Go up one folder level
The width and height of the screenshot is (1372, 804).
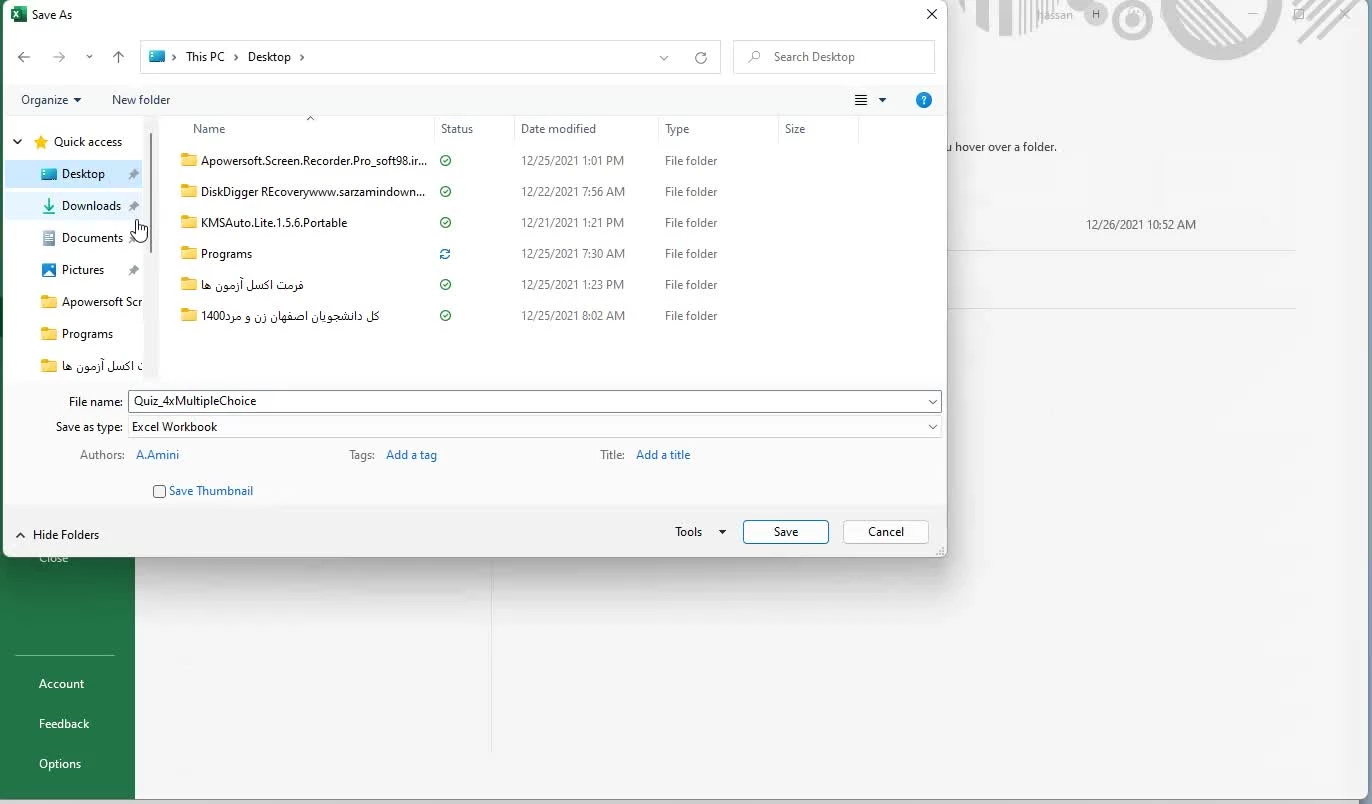[x=118, y=57]
